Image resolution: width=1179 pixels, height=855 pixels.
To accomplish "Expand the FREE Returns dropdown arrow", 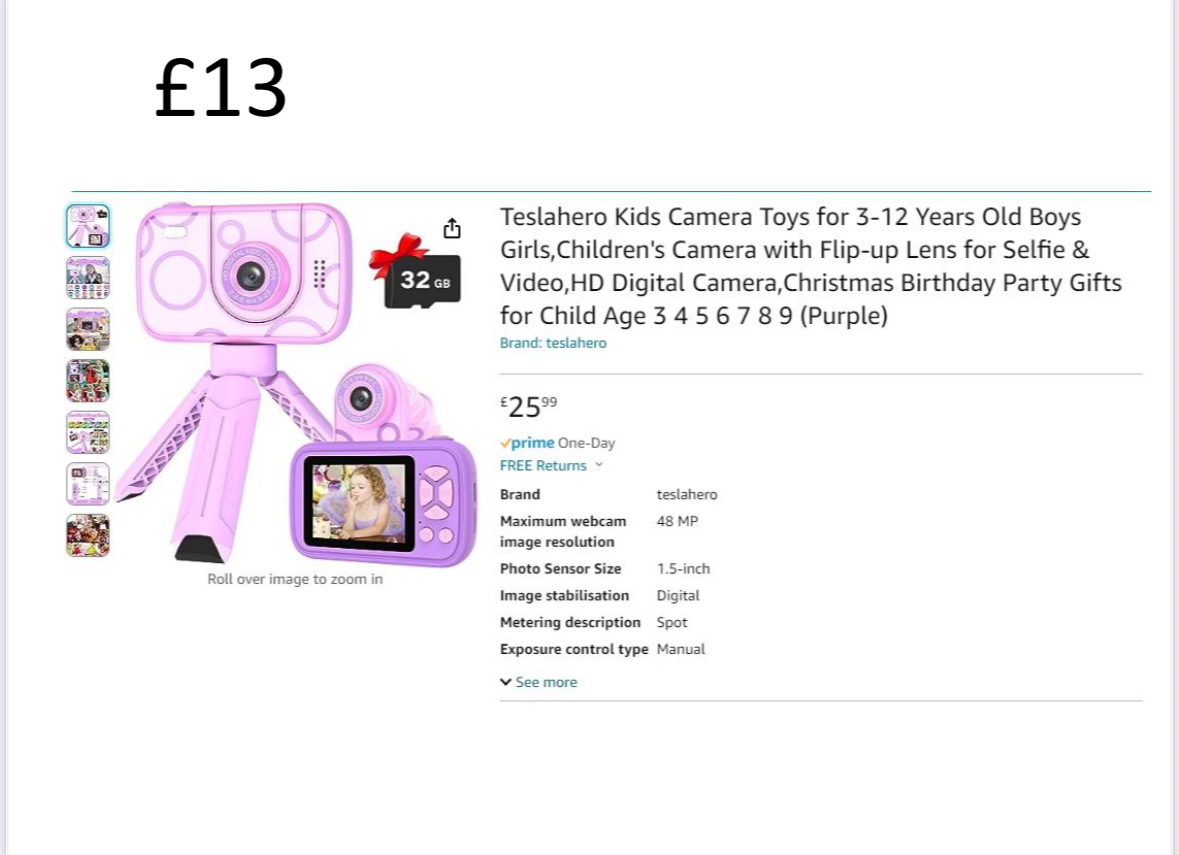I will pyautogui.click(x=599, y=465).
